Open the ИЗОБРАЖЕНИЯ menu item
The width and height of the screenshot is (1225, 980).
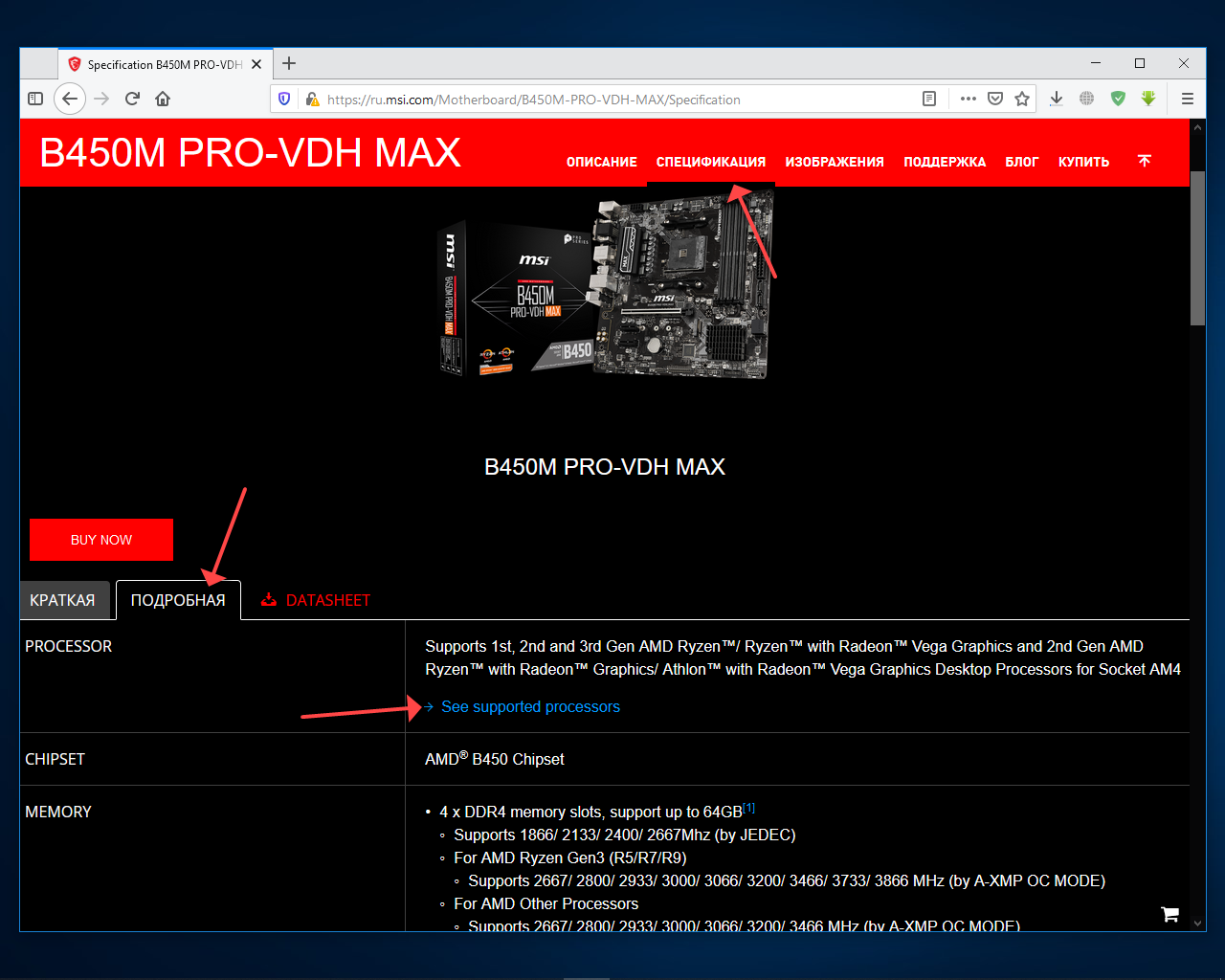(835, 162)
